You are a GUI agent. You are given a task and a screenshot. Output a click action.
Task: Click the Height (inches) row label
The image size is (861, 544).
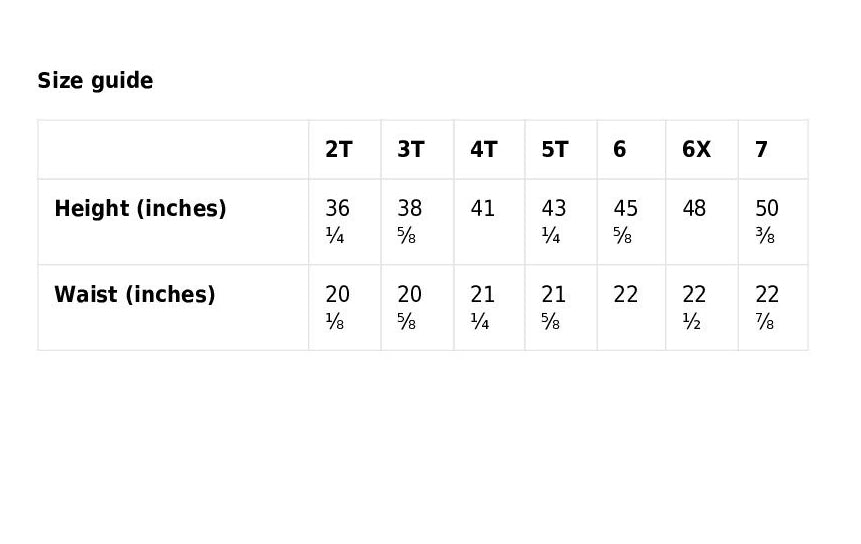(140, 209)
